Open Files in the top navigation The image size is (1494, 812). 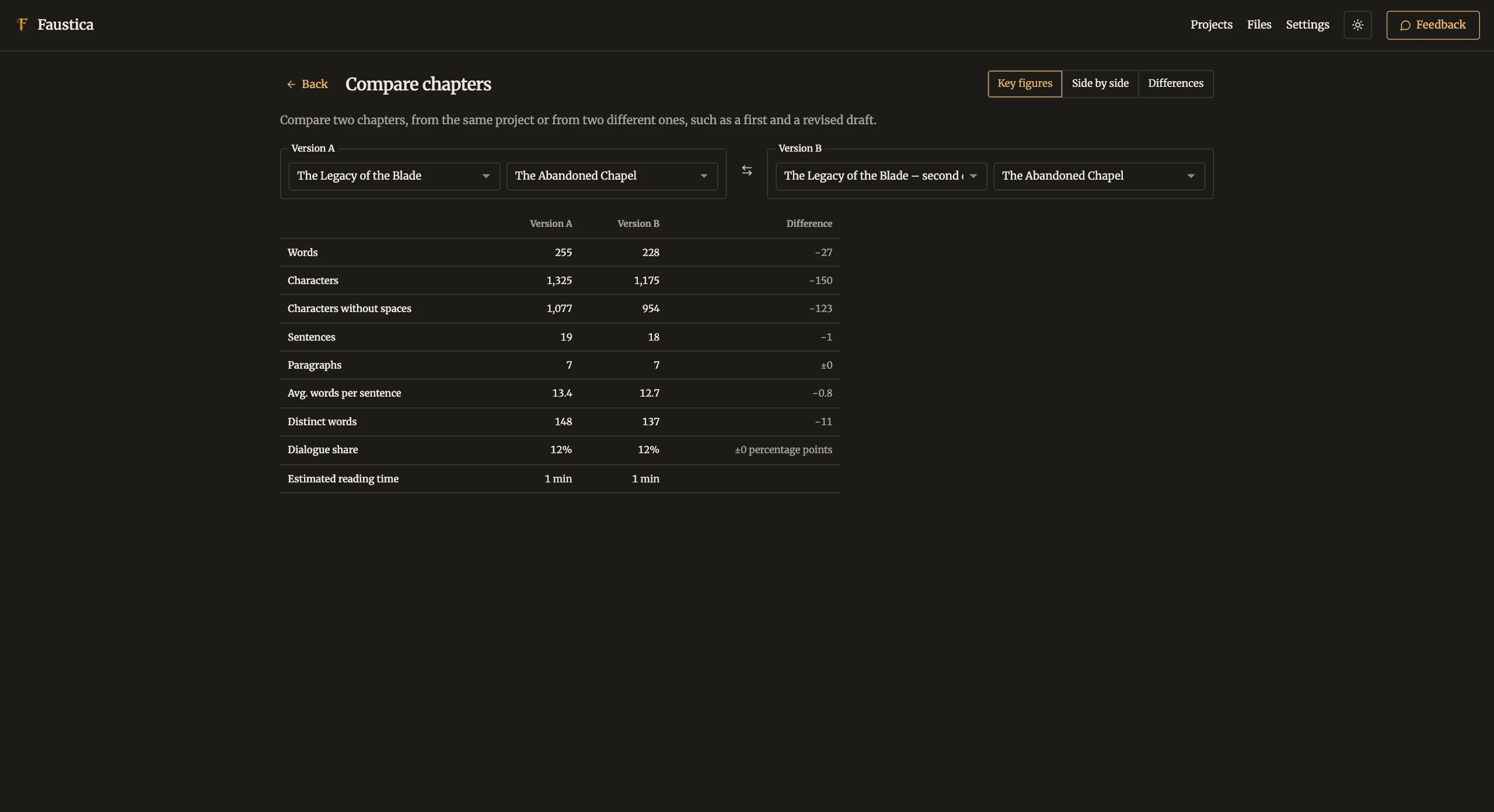point(1259,24)
